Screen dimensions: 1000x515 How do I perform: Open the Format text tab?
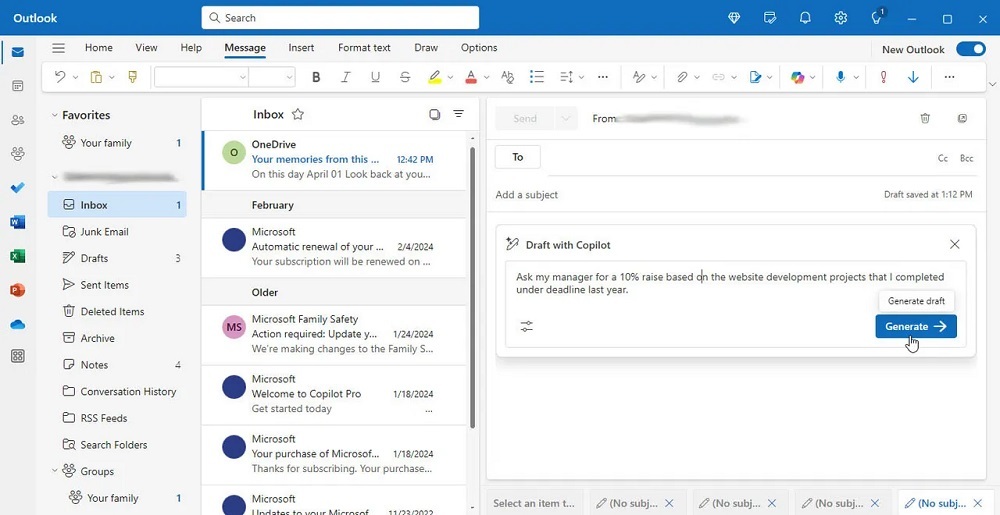(364, 48)
